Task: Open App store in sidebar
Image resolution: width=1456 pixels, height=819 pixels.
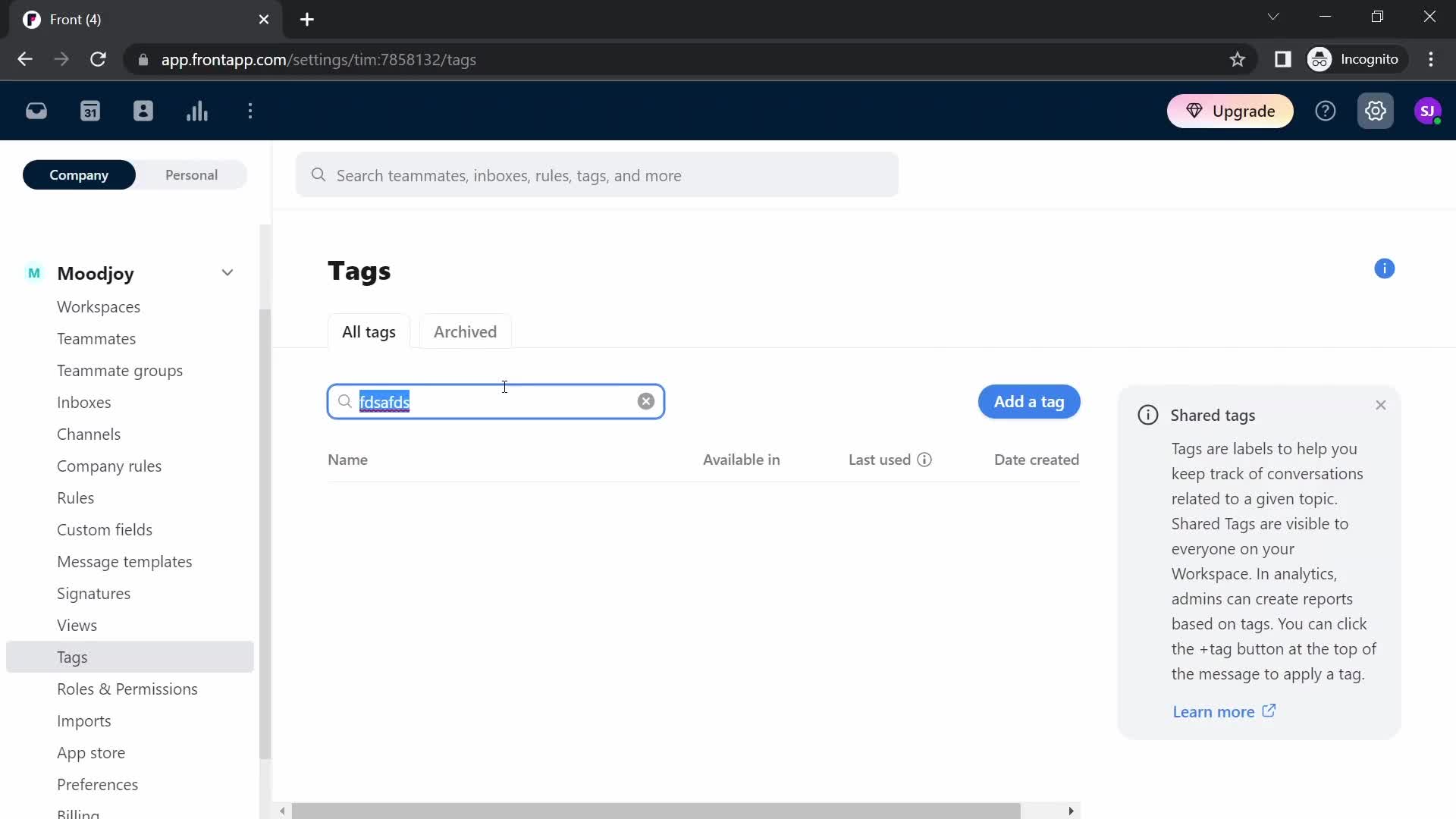Action: pos(91,753)
